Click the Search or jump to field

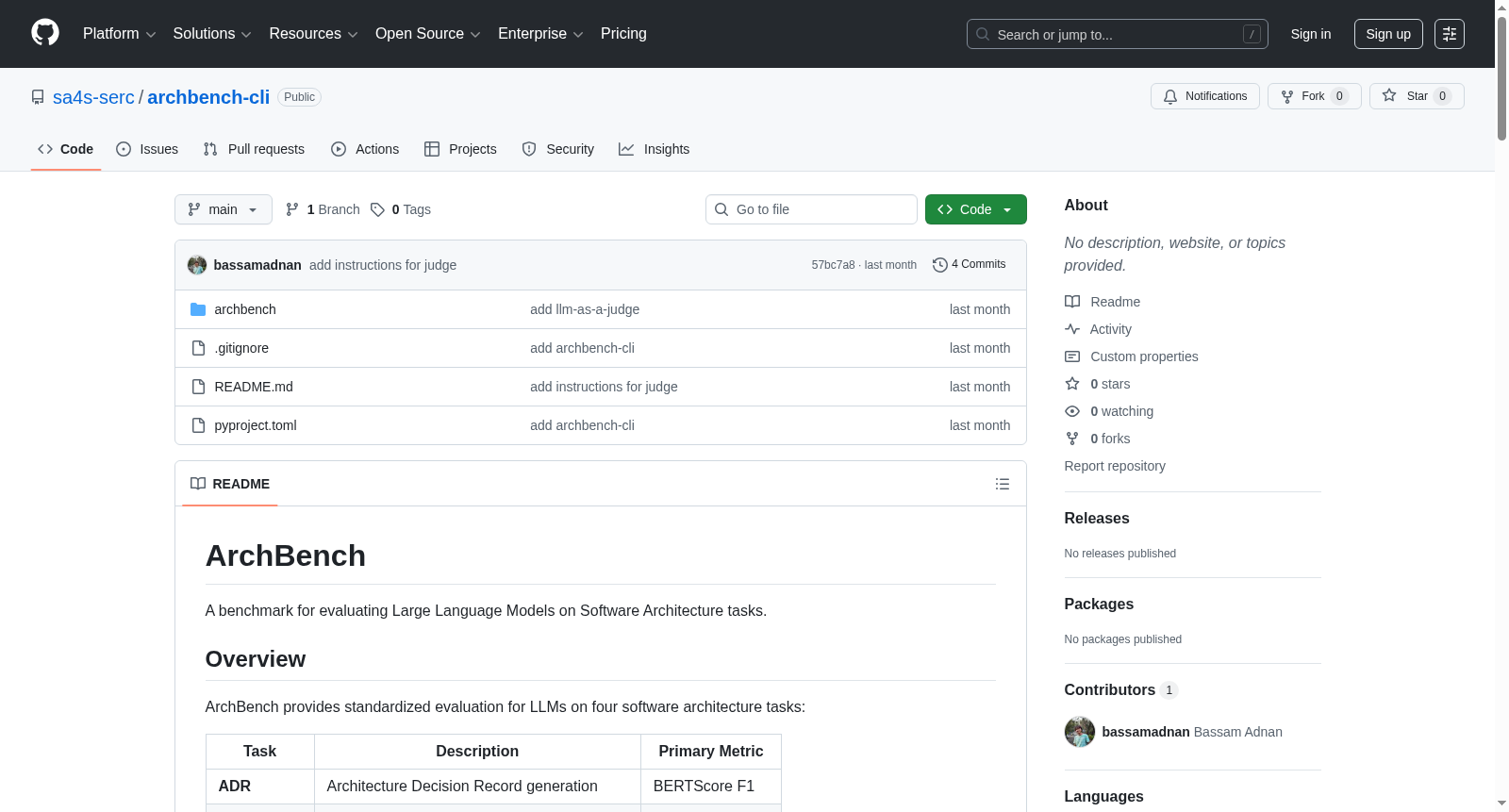tap(1118, 34)
